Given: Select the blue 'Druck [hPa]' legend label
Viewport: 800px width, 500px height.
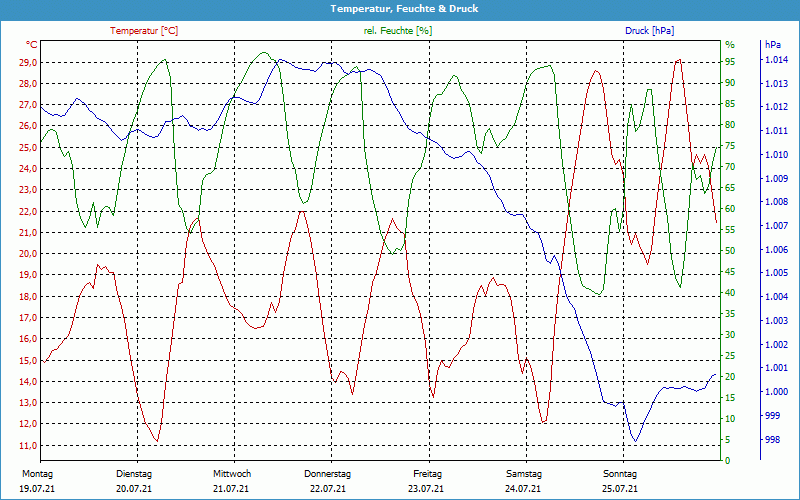Looking at the screenshot, I should [649, 31].
